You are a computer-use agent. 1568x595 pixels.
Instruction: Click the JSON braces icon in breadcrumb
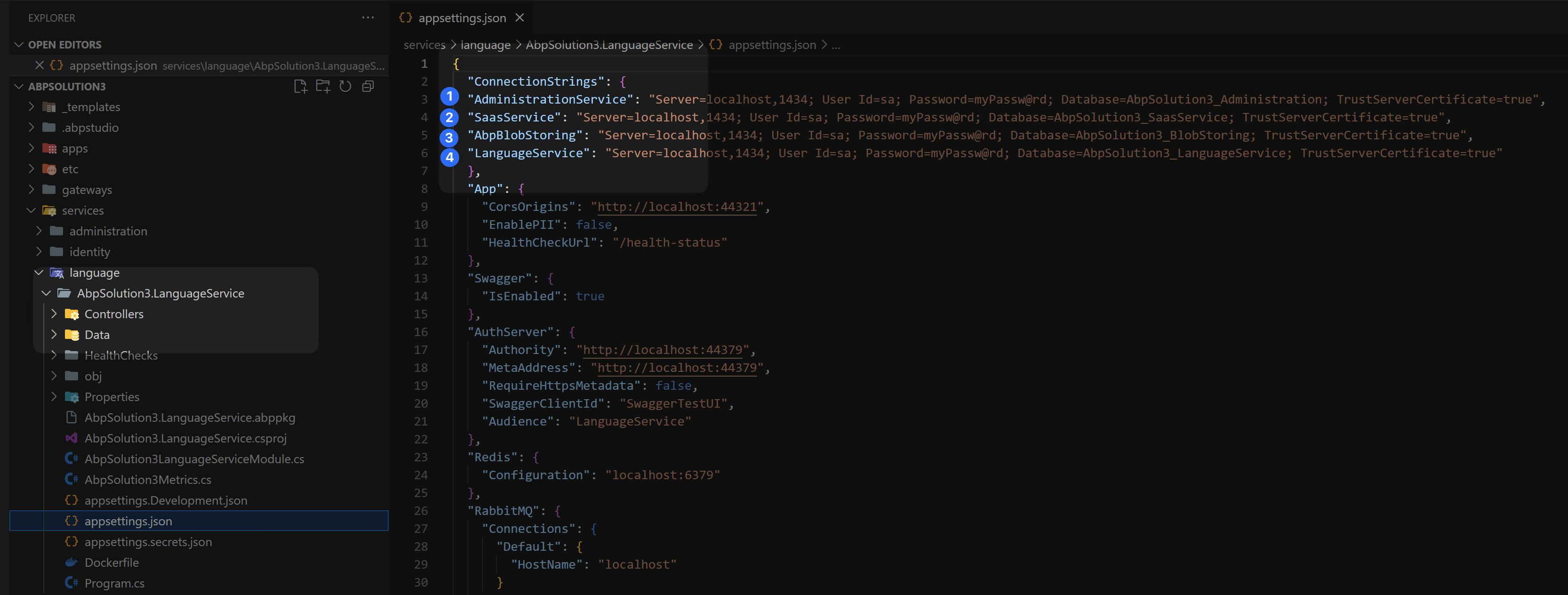pos(716,44)
